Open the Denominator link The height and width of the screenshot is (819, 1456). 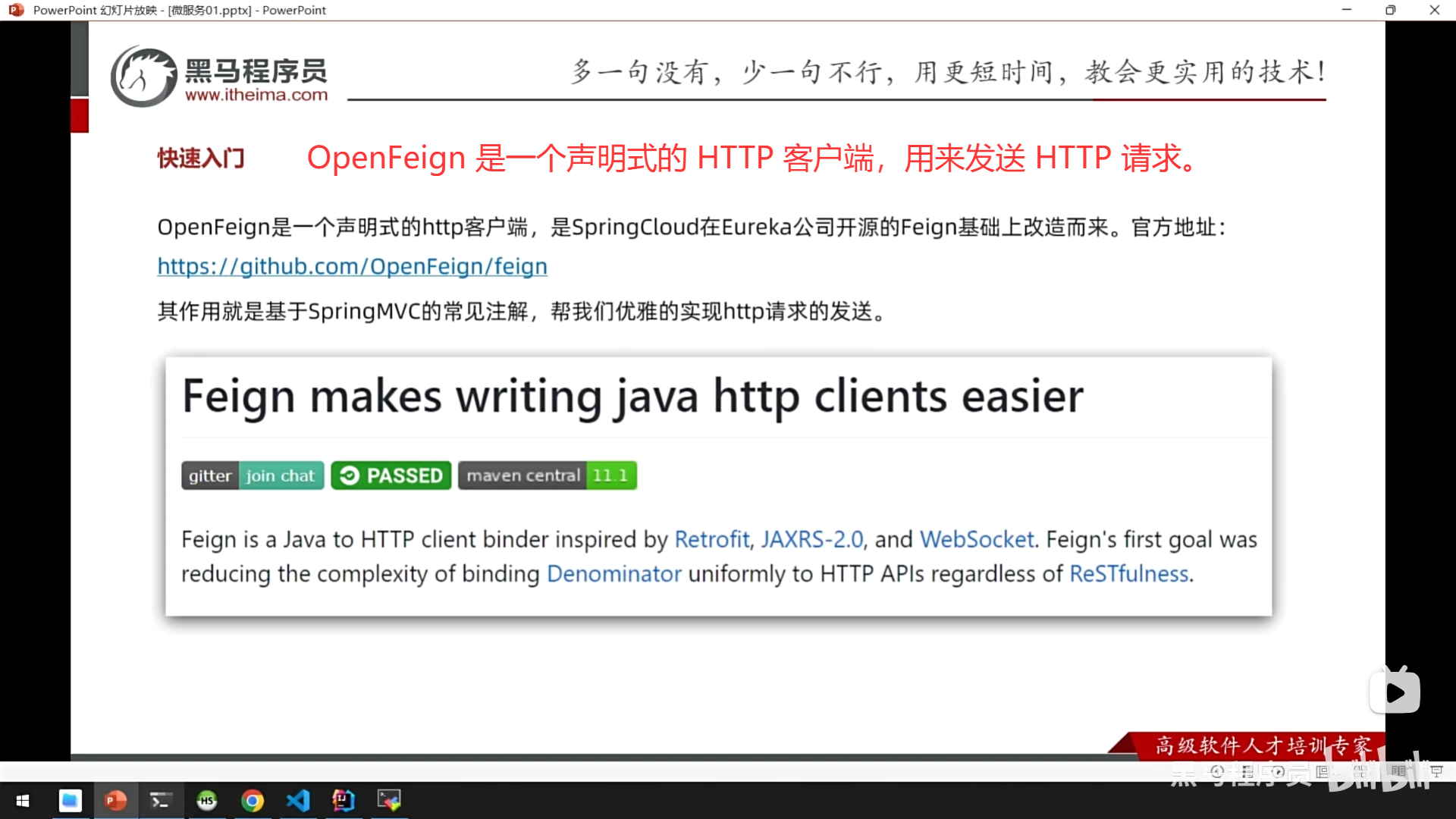613,574
